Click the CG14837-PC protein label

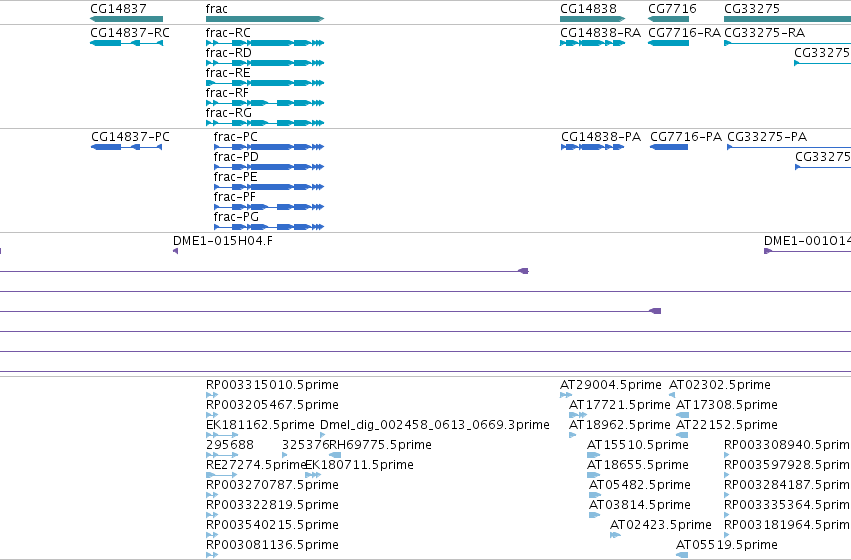[130, 137]
